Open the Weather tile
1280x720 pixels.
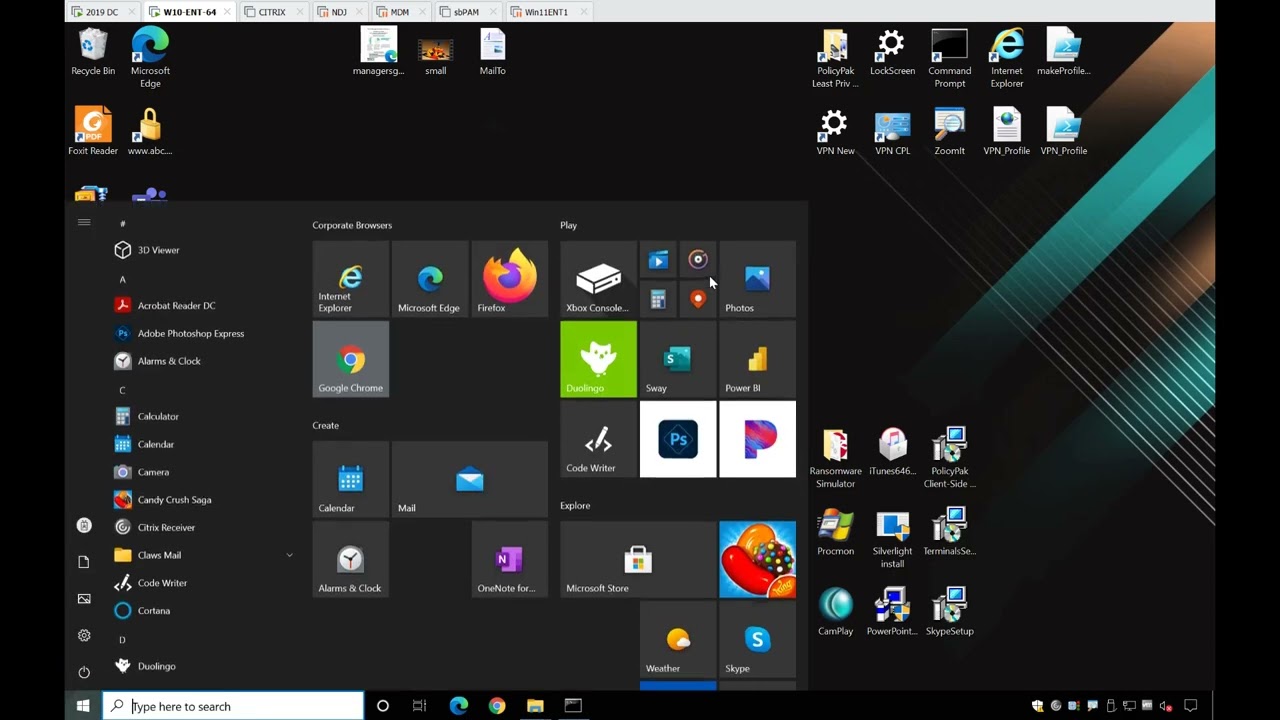click(x=678, y=639)
